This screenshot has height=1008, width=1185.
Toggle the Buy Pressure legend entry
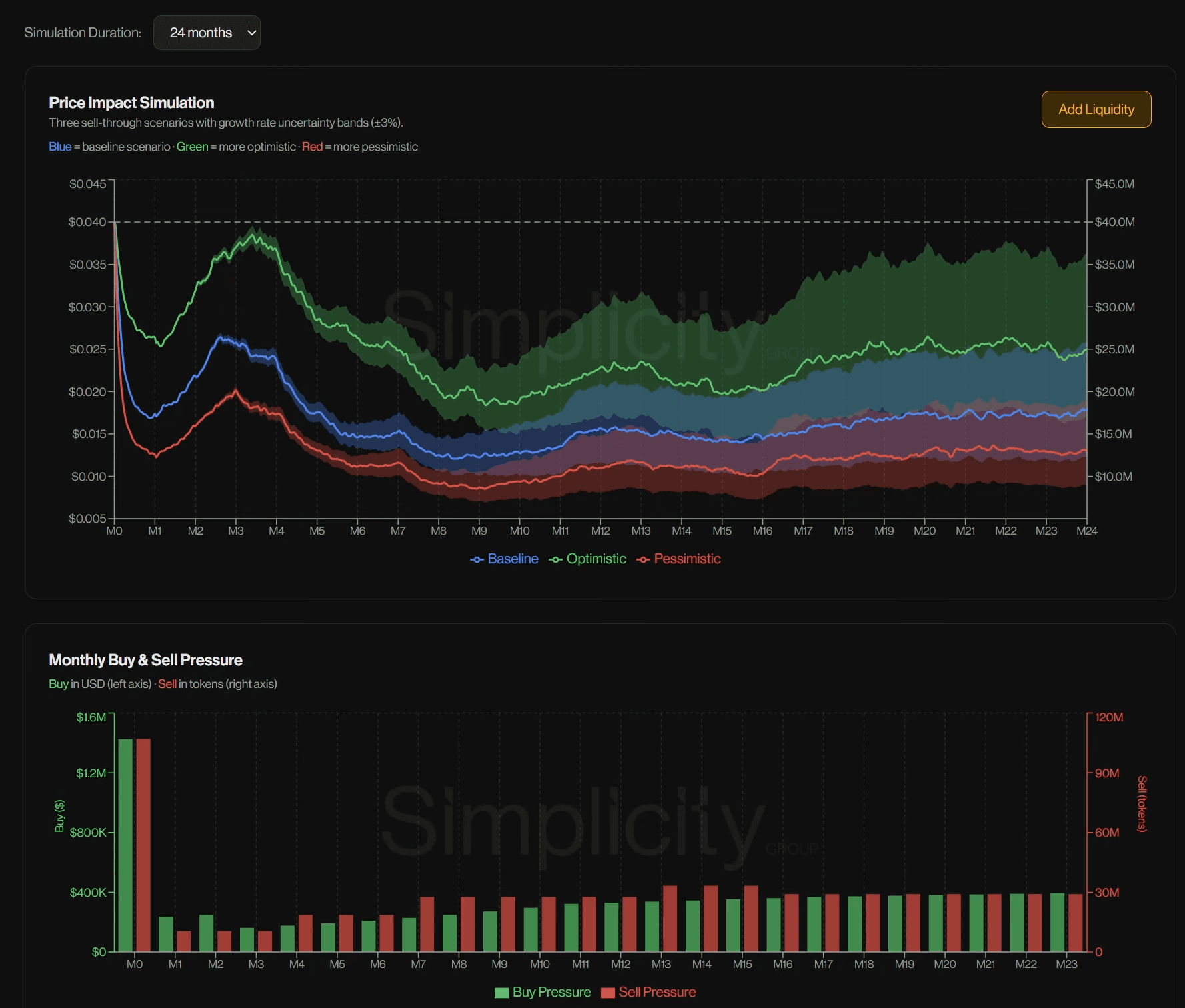[x=543, y=992]
